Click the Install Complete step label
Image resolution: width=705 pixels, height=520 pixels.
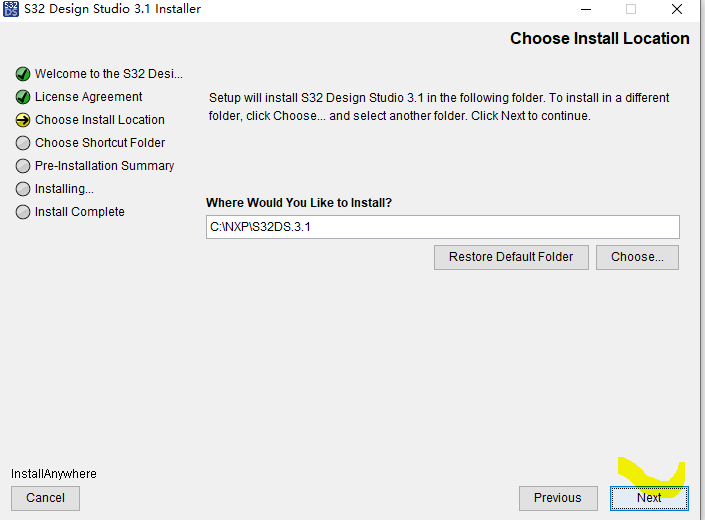tap(80, 212)
